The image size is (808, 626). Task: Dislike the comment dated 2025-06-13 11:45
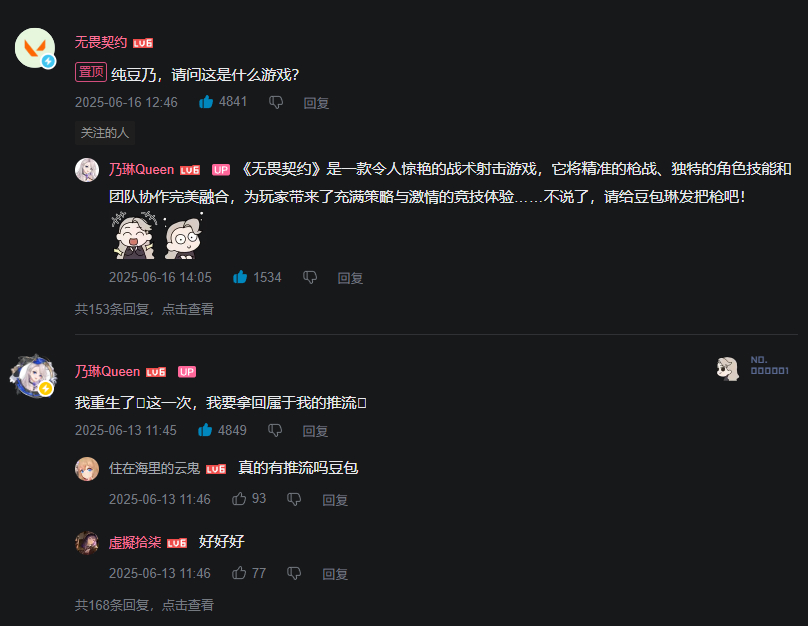pyautogui.click(x=275, y=430)
